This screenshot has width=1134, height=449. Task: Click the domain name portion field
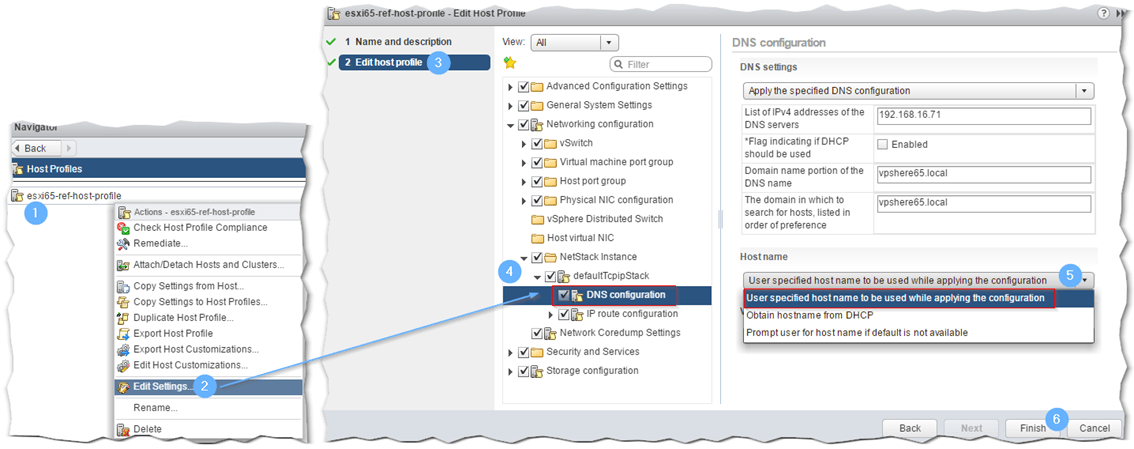pyautogui.click(x=983, y=175)
